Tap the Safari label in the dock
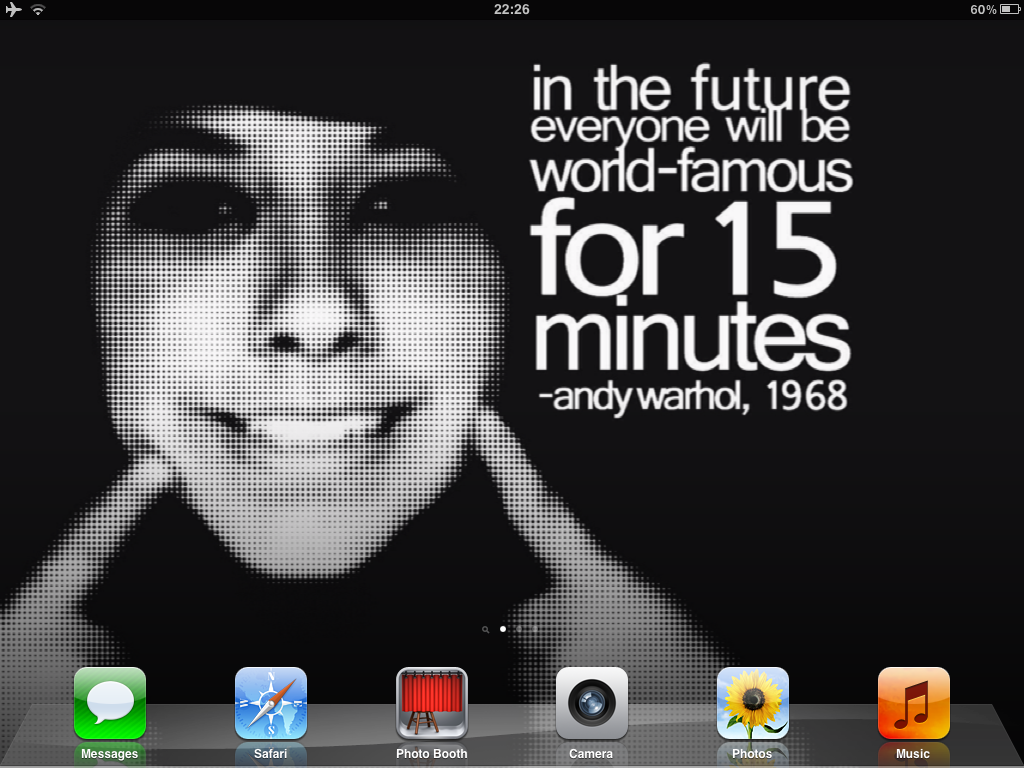This screenshot has height=768, width=1024. [270, 754]
